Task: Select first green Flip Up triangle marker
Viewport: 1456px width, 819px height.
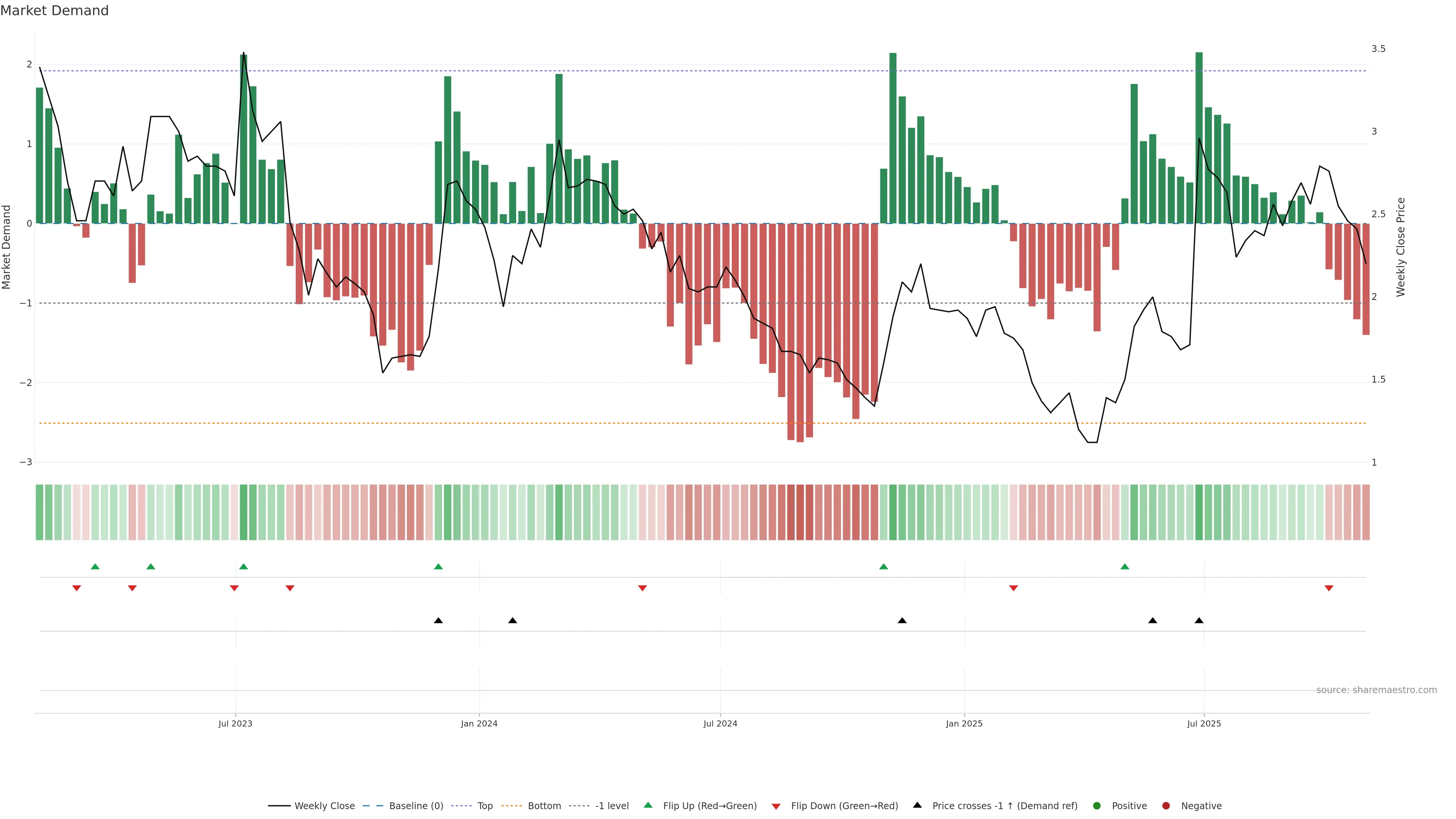Action: click(95, 566)
